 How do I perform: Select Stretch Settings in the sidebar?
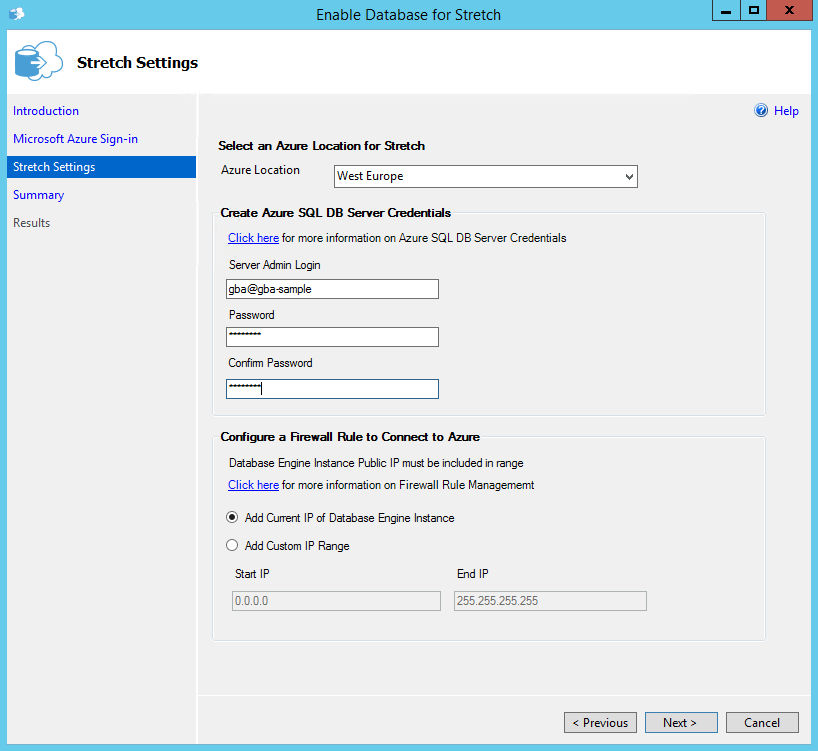click(54, 167)
